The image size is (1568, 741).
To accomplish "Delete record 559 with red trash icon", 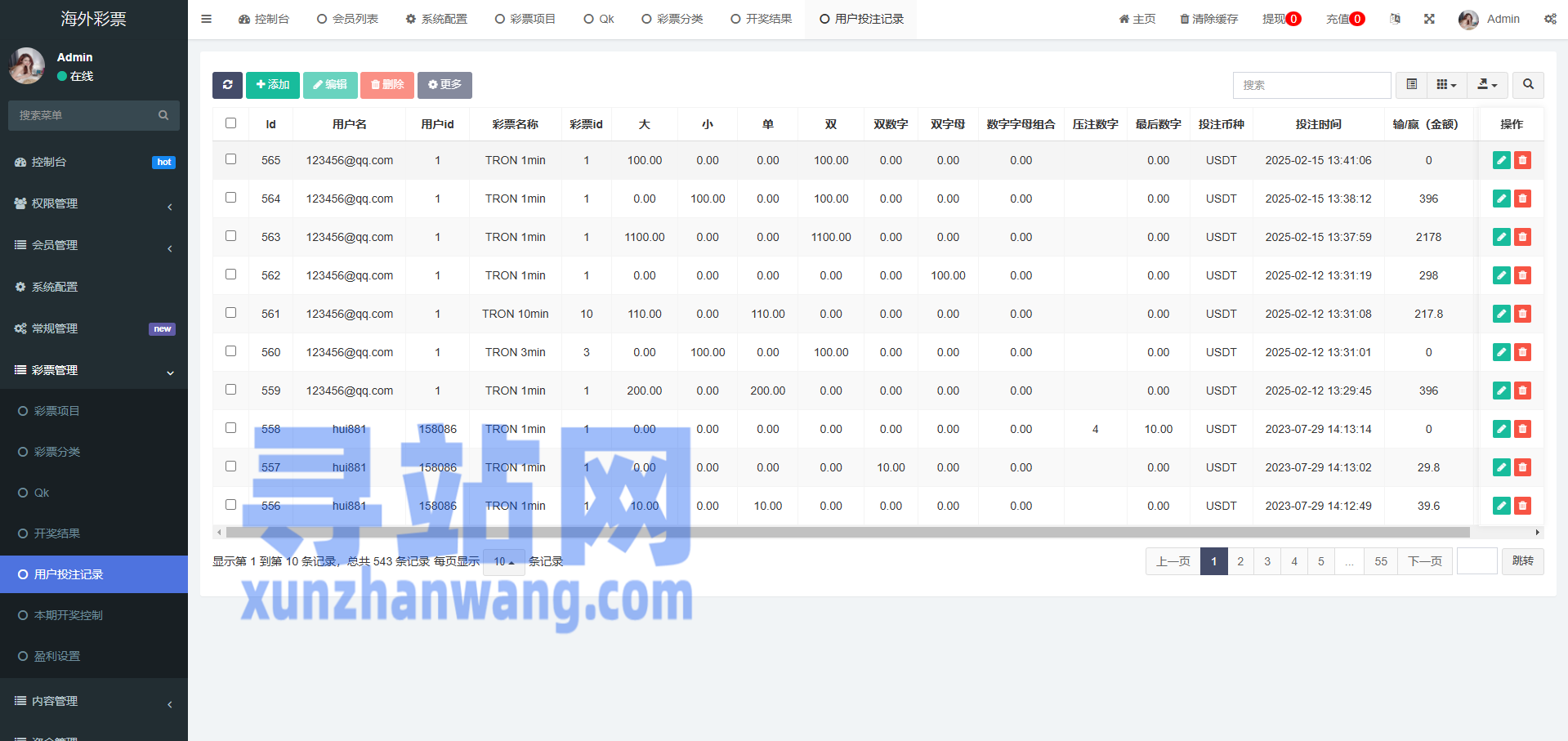I will click(1522, 391).
